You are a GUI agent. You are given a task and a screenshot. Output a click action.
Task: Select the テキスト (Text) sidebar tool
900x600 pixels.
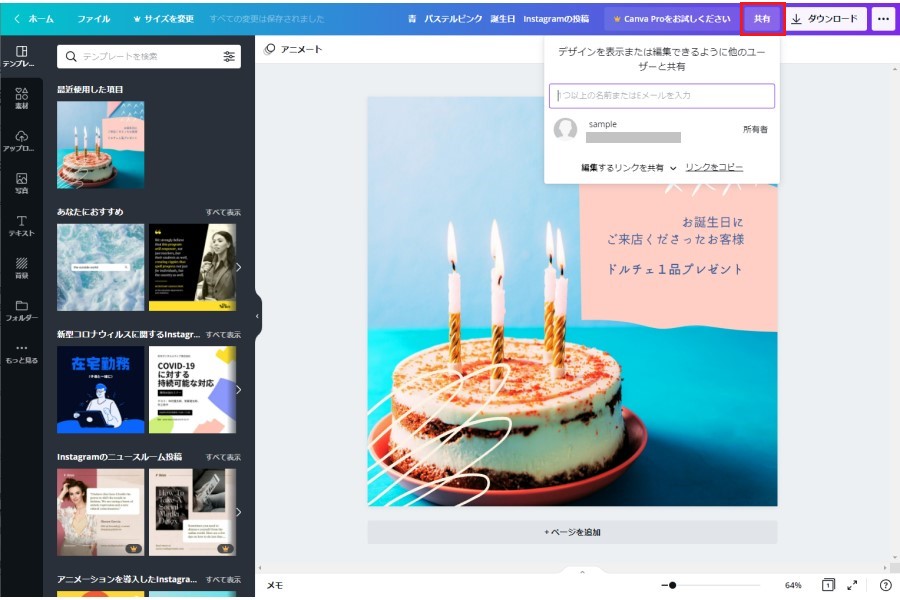(x=21, y=225)
